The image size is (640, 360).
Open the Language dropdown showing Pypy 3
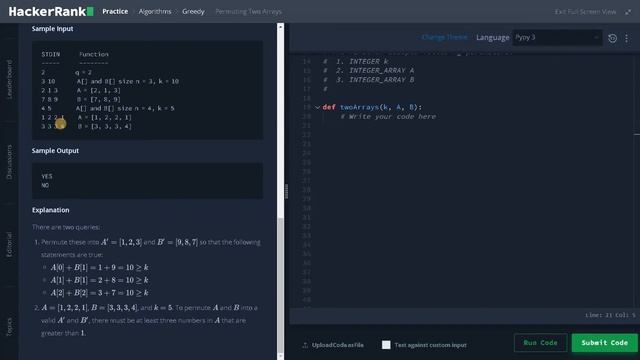[557, 38]
